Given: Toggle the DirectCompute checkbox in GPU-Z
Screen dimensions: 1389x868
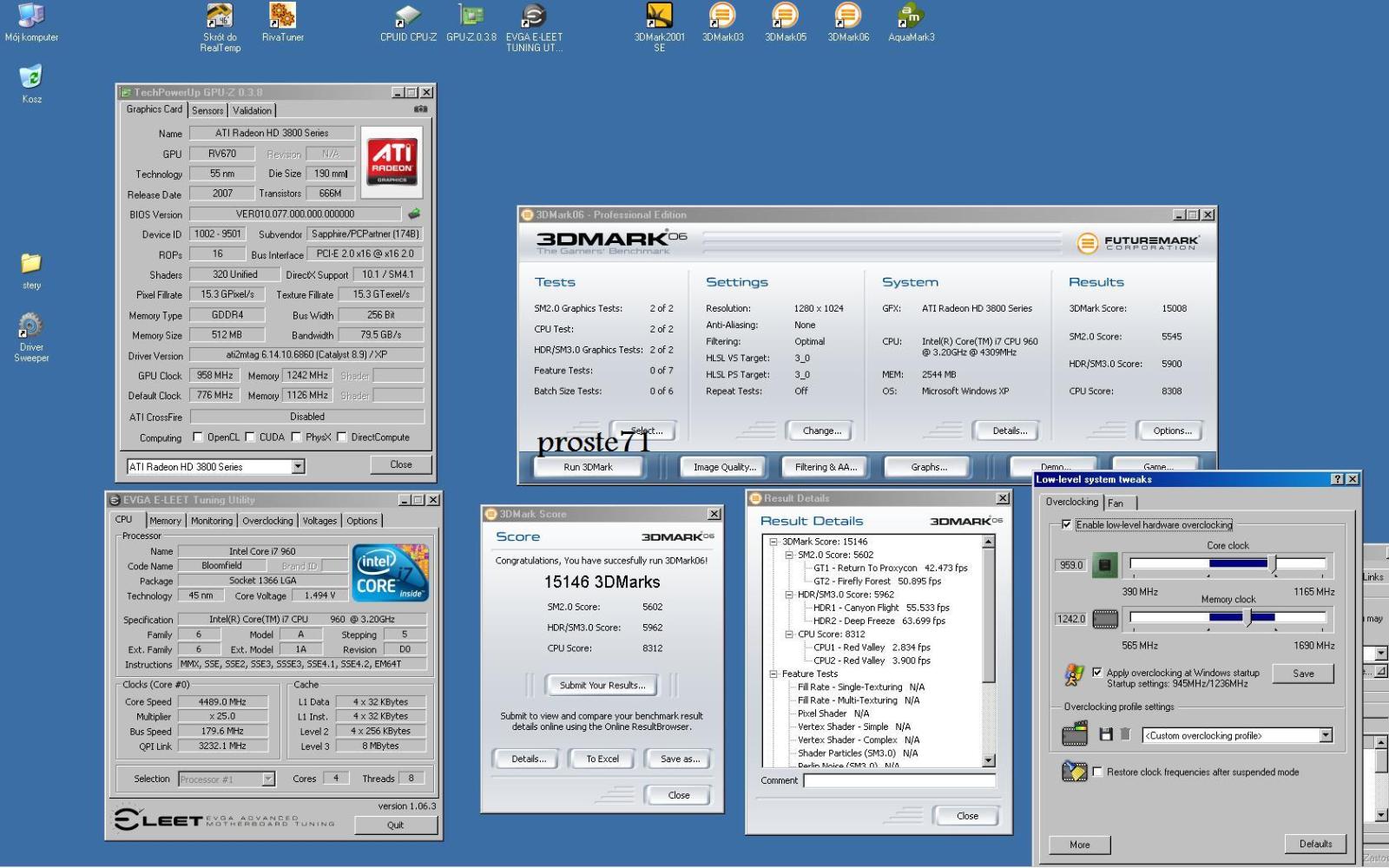Looking at the screenshot, I should [x=342, y=437].
